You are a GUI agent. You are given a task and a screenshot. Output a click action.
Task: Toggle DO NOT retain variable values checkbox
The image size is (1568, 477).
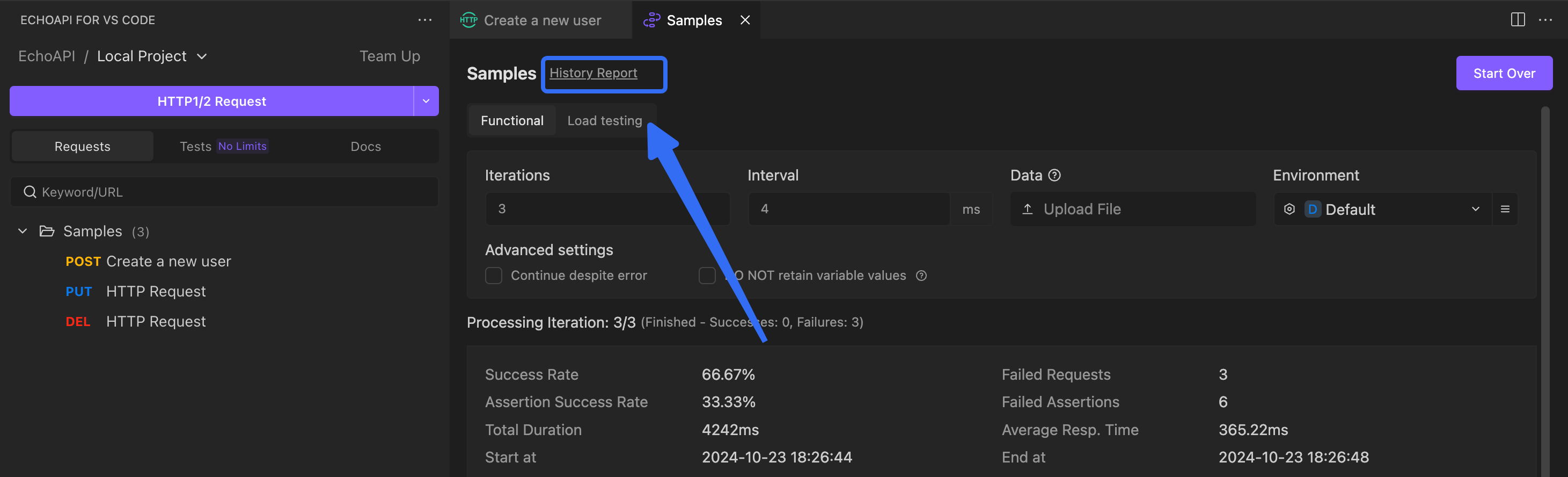(x=707, y=276)
